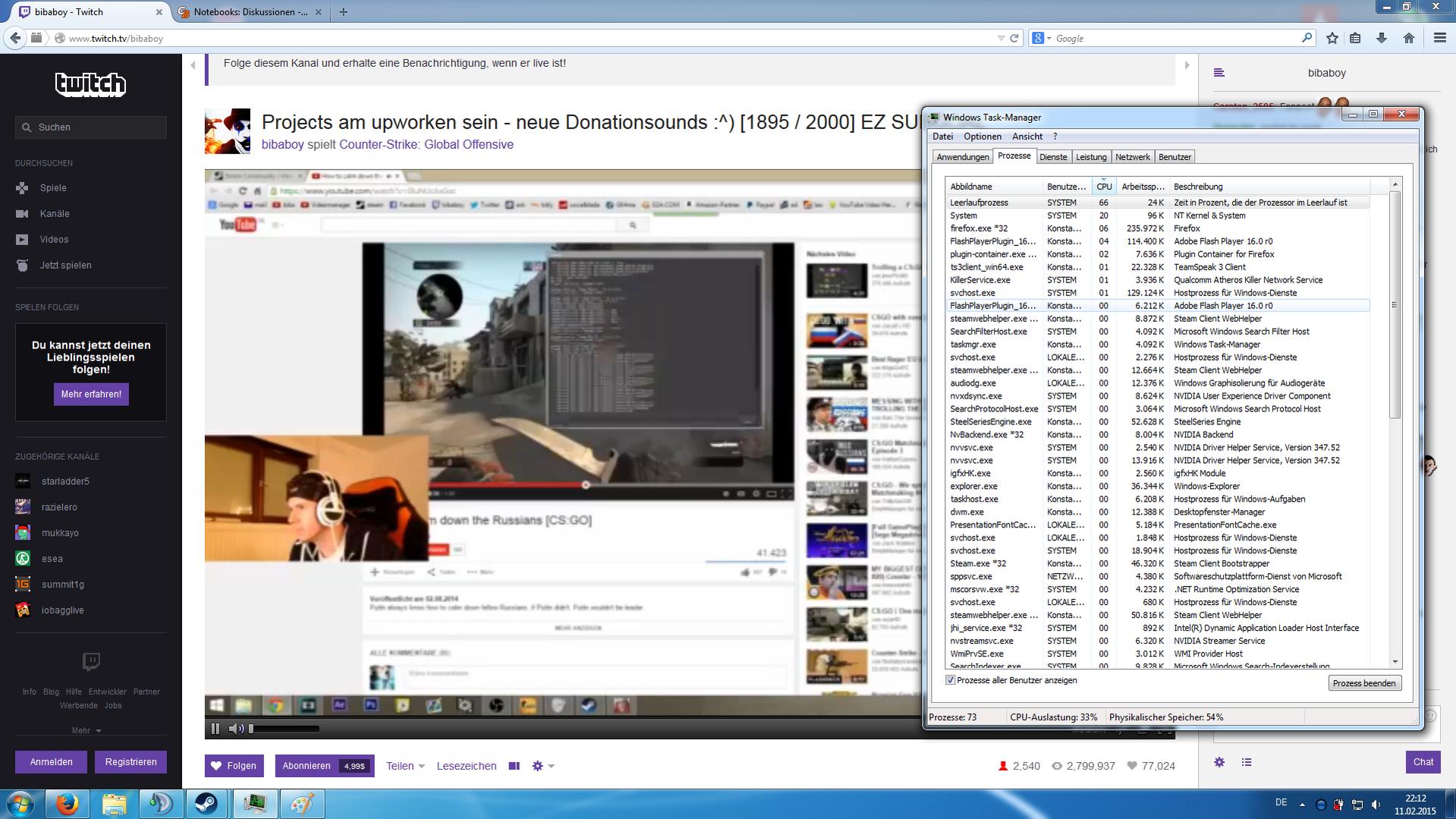Pause the Twitch stream player
Image resolution: width=1456 pixels, height=819 pixels.
[215, 729]
